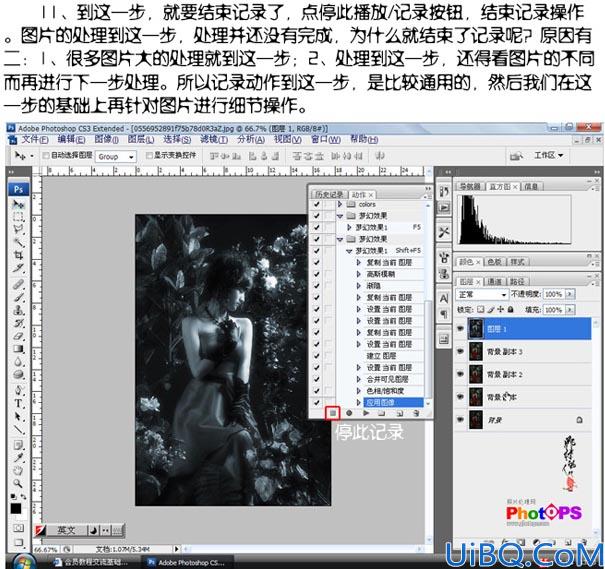
Task: Click the 背景 副本 3 layer thumbnail
Action: coord(476,351)
